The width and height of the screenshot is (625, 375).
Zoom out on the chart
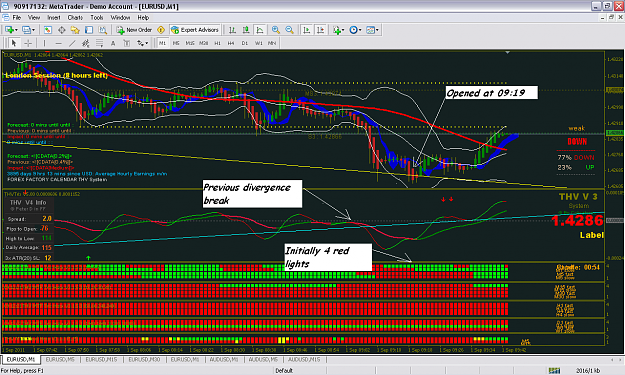[x=289, y=30]
